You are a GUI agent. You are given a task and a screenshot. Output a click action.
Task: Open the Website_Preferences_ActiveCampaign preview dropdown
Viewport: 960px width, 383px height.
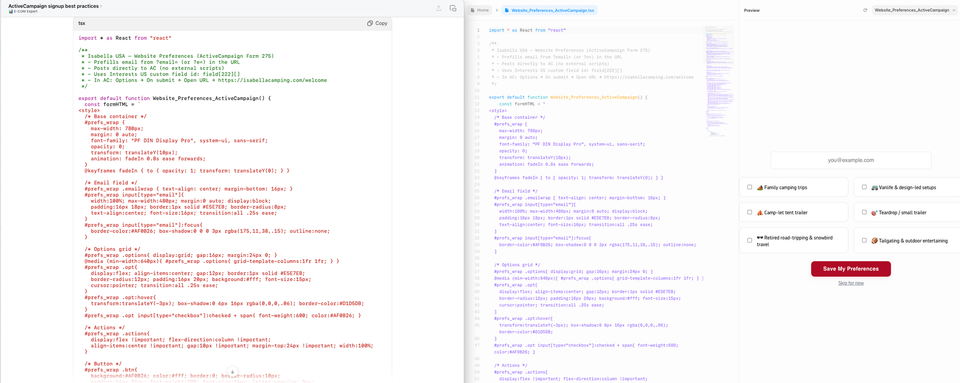tap(915, 10)
